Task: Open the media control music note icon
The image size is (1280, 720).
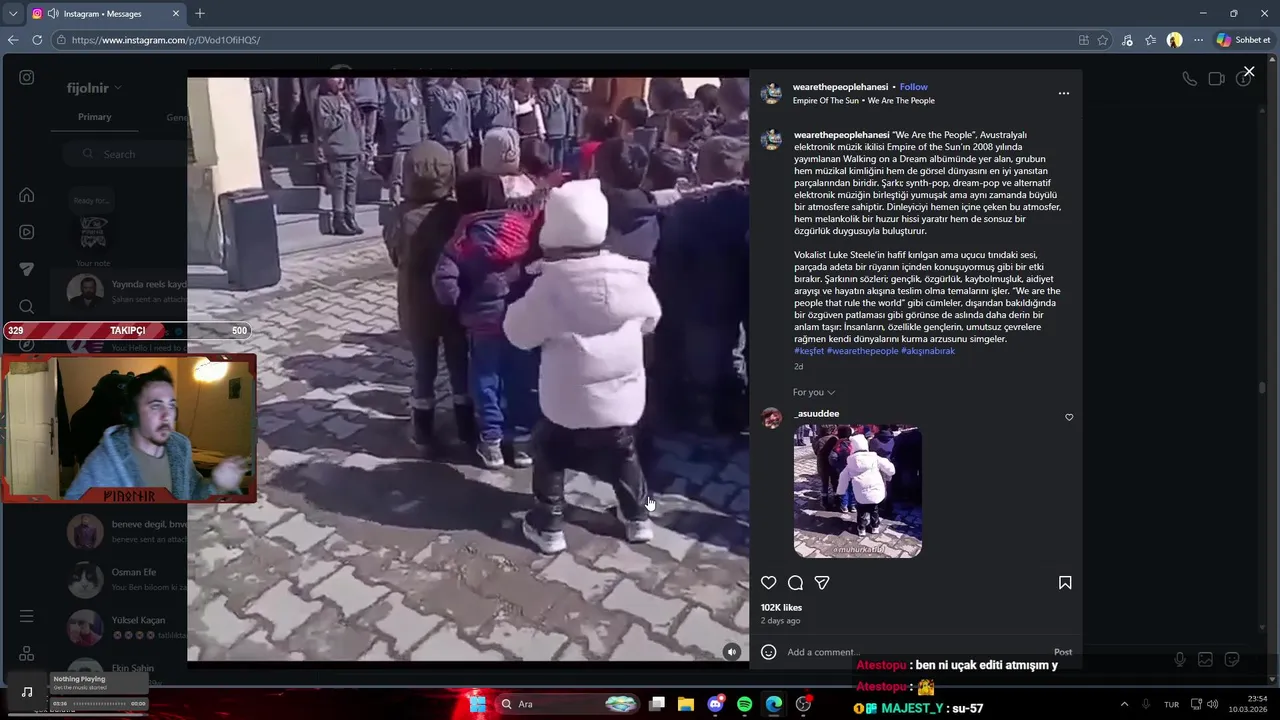Action: pyautogui.click(x=1127, y=40)
